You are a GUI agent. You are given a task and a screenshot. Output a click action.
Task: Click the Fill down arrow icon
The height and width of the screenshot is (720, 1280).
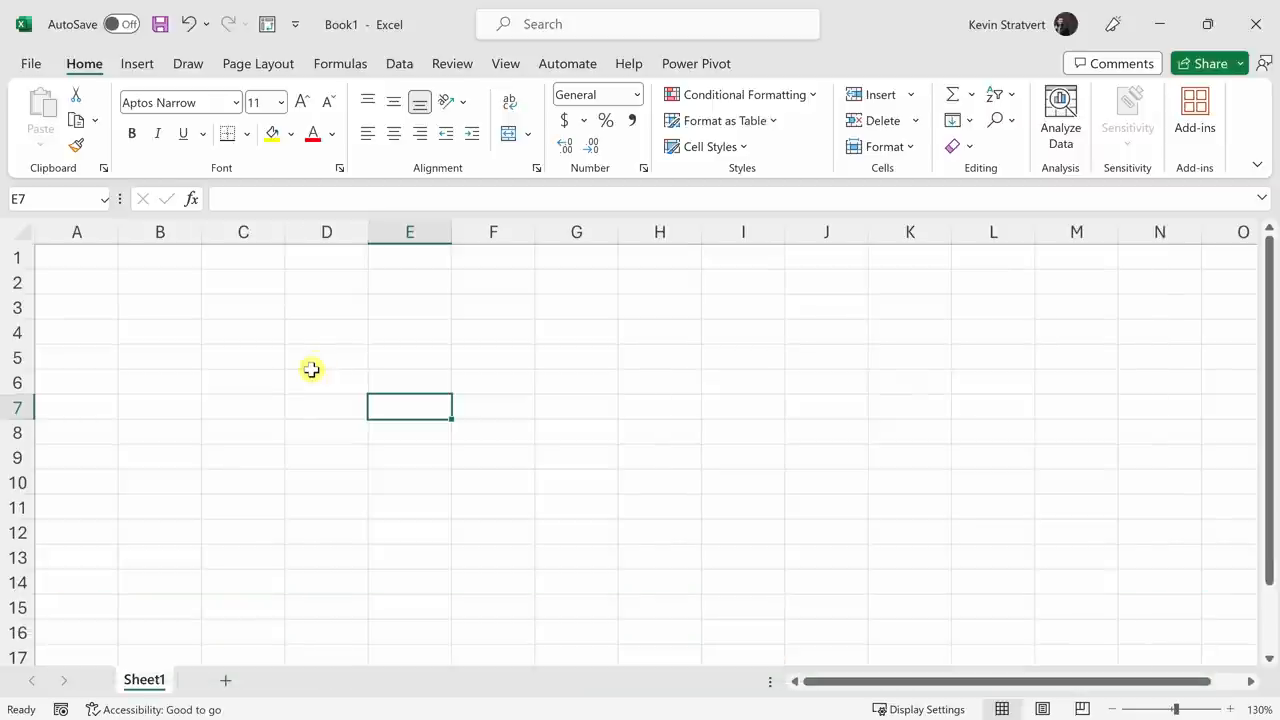(952, 120)
